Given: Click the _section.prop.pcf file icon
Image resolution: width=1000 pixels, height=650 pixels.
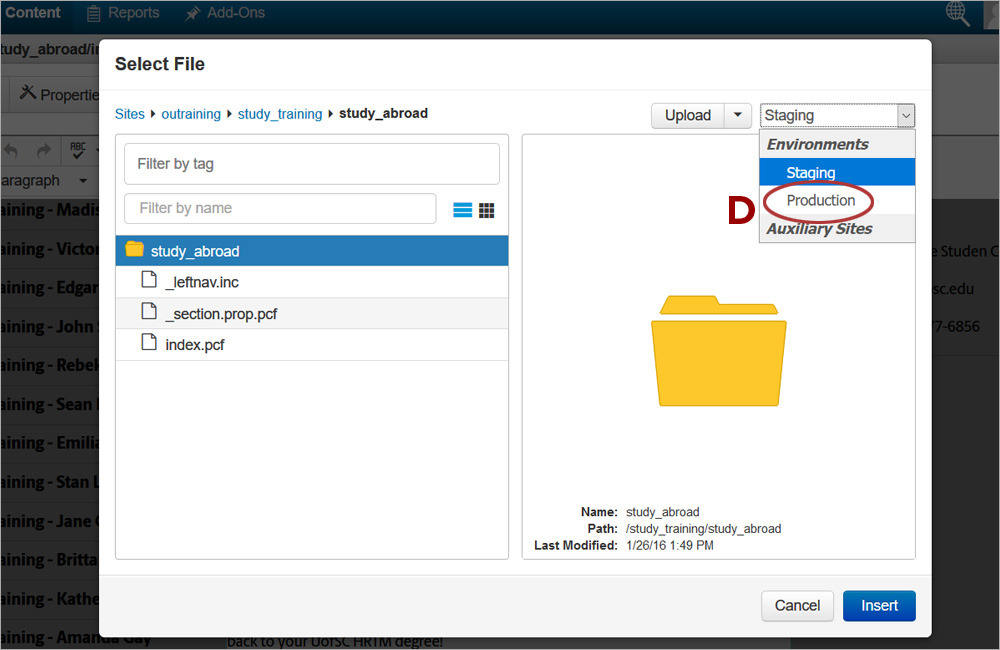Looking at the screenshot, I should [x=149, y=311].
